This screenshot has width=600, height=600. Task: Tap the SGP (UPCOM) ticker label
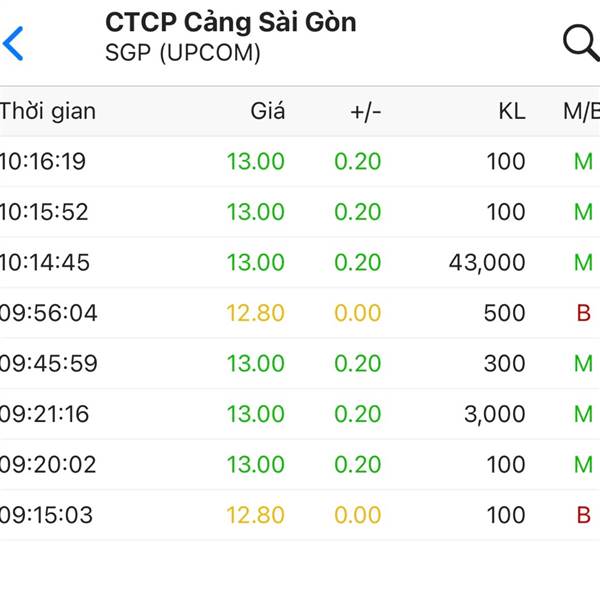point(183,52)
